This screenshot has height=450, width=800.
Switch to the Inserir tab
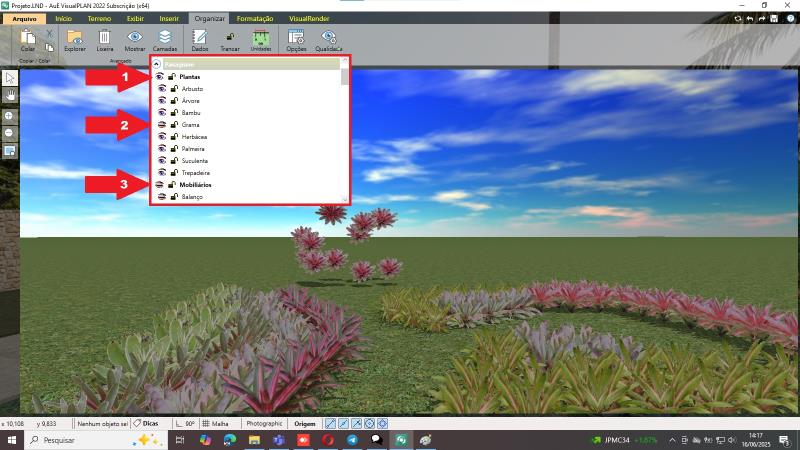point(169,19)
